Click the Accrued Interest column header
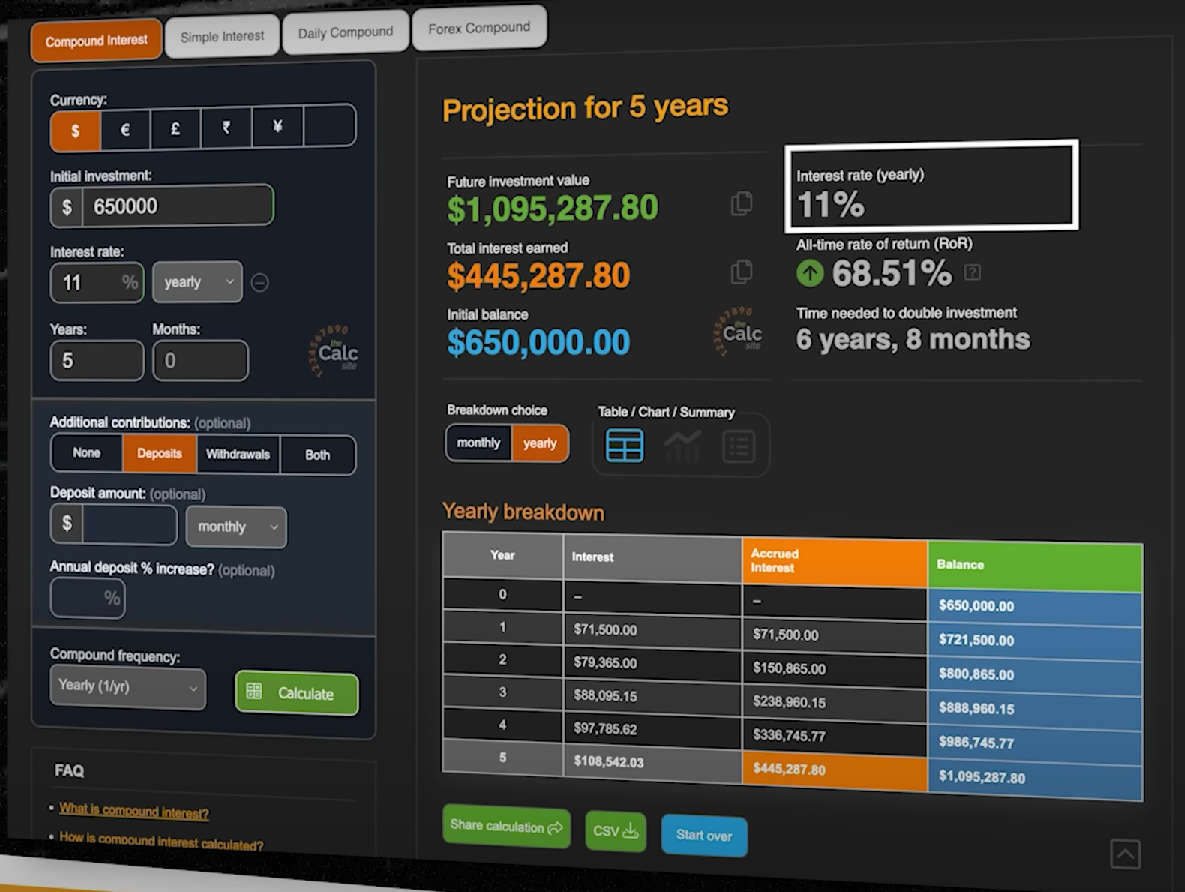The height and width of the screenshot is (892, 1185). pos(834,562)
